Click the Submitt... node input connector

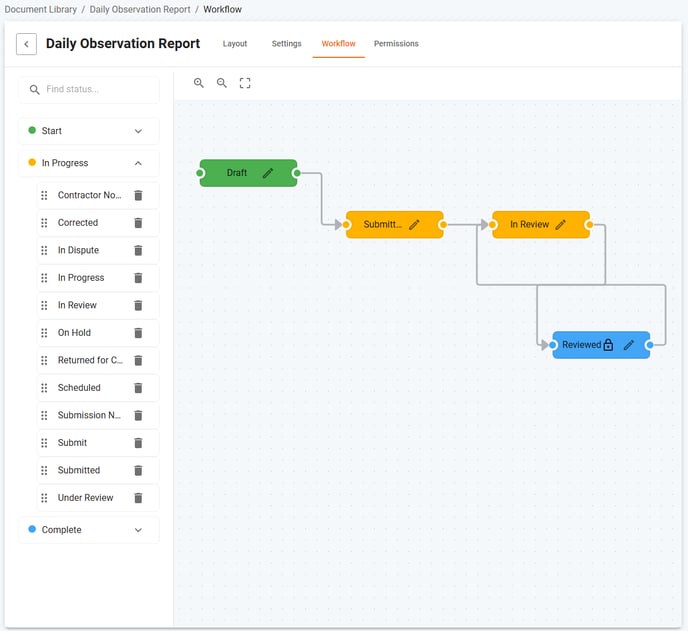(x=346, y=225)
